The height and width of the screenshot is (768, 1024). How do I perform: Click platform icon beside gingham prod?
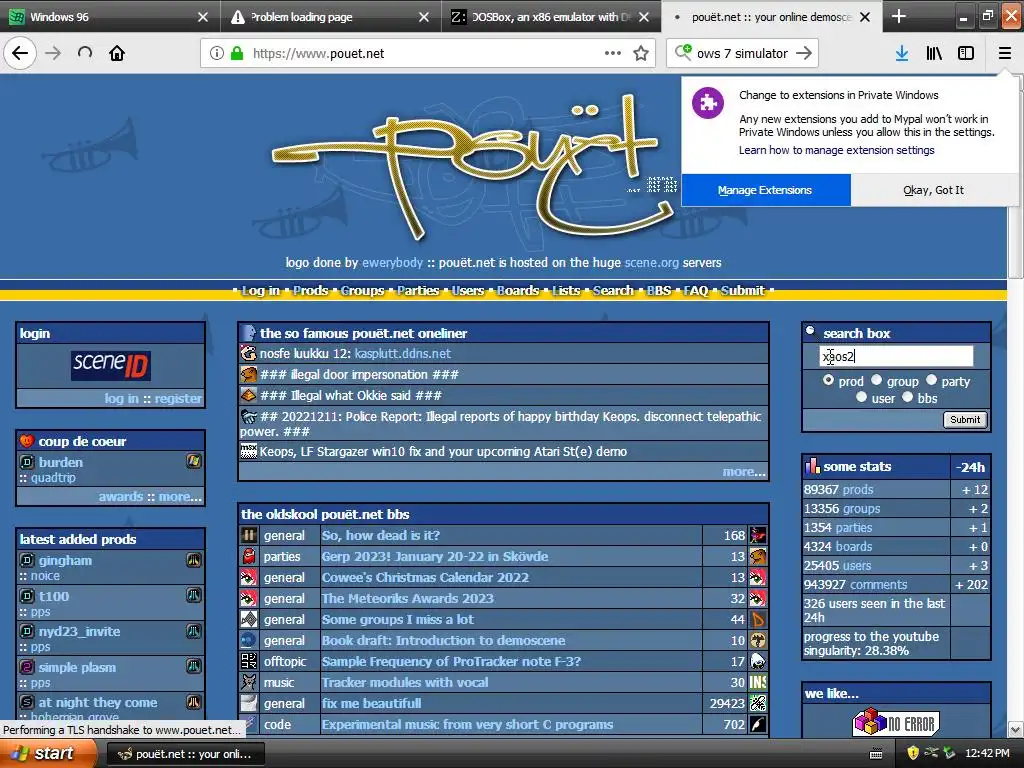click(194, 560)
